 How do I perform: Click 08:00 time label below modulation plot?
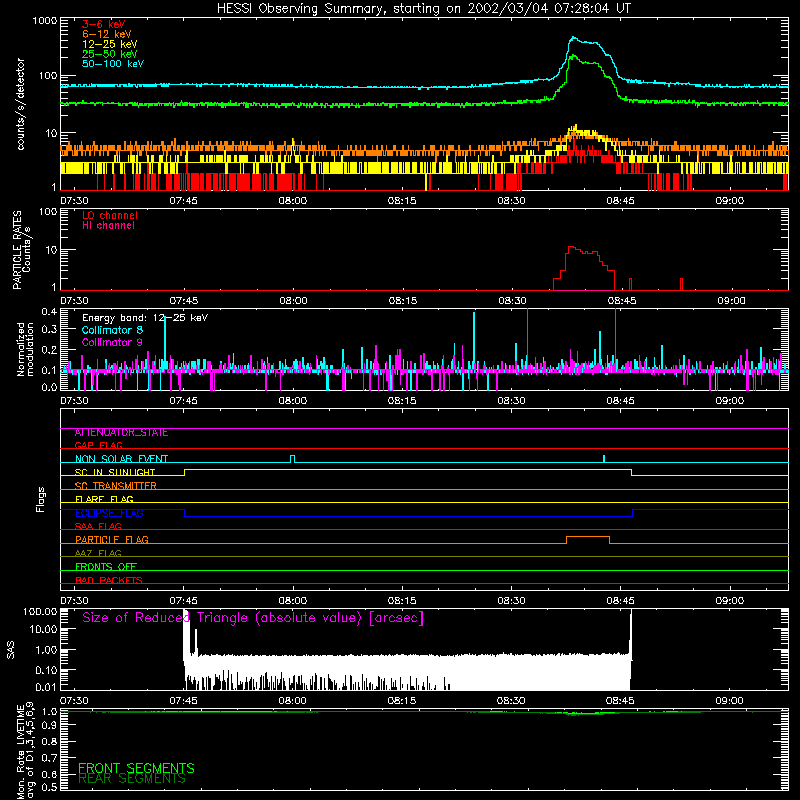pyautogui.click(x=293, y=401)
